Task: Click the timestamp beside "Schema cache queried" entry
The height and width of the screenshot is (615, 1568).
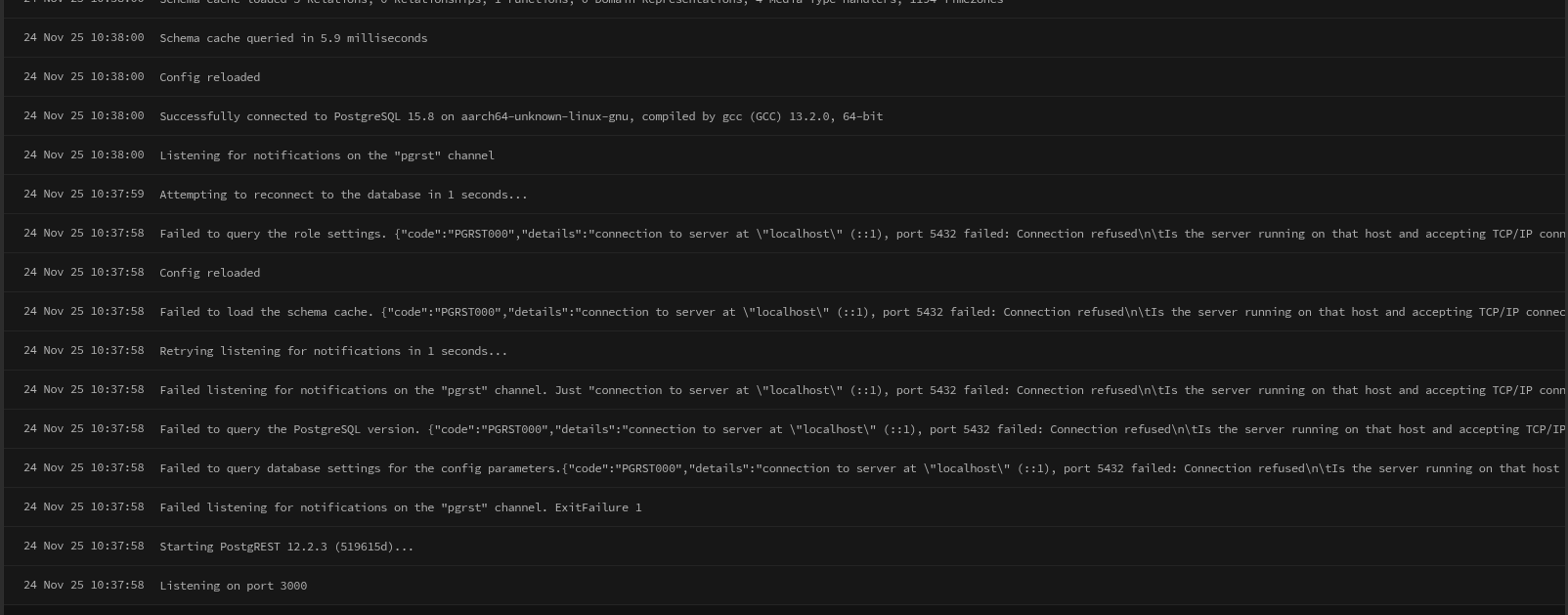Action: 83,38
